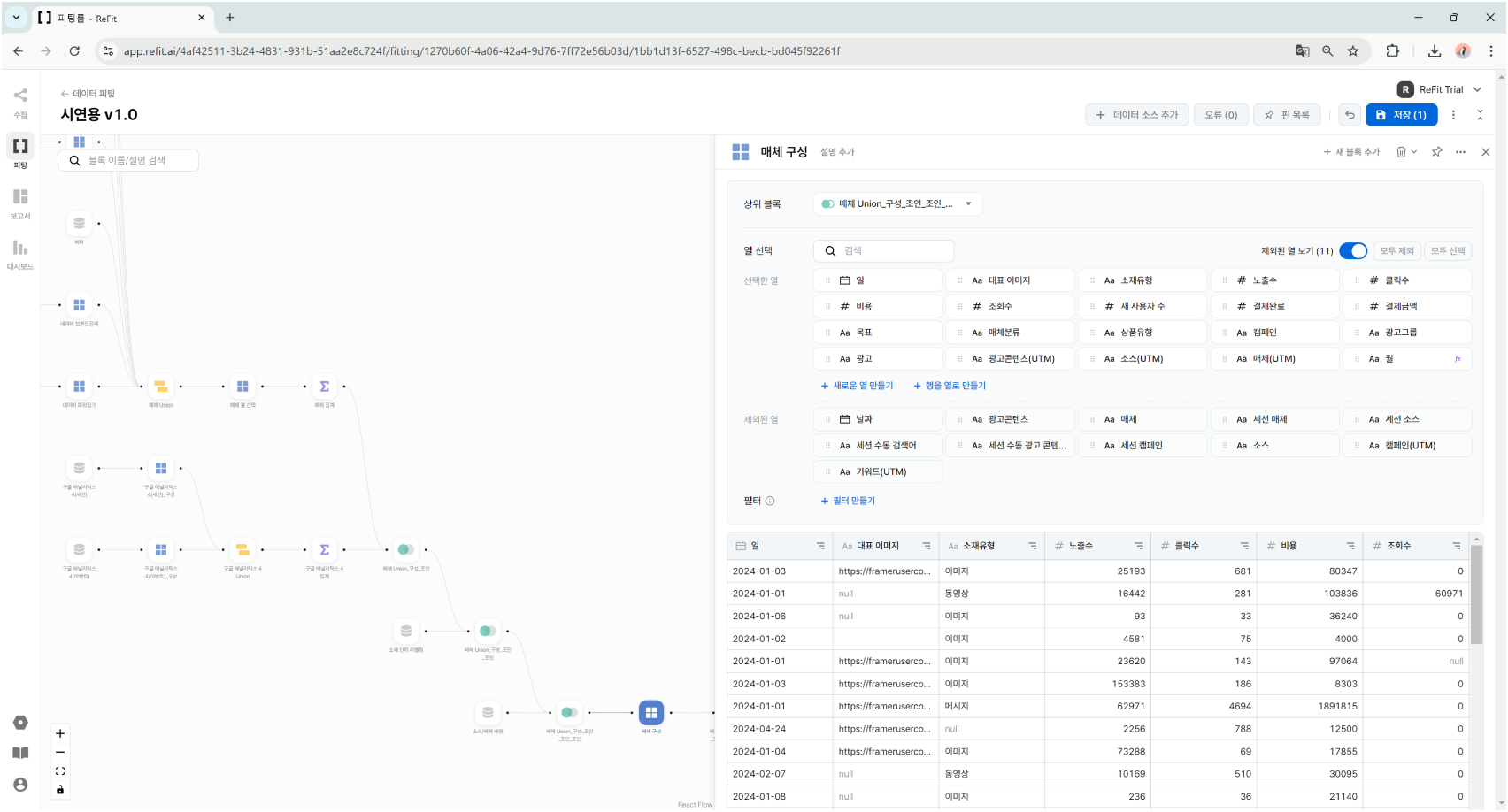This screenshot has width=1508, height=812.
Task: Select the 매체 집계 sigma node
Action: 324,387
